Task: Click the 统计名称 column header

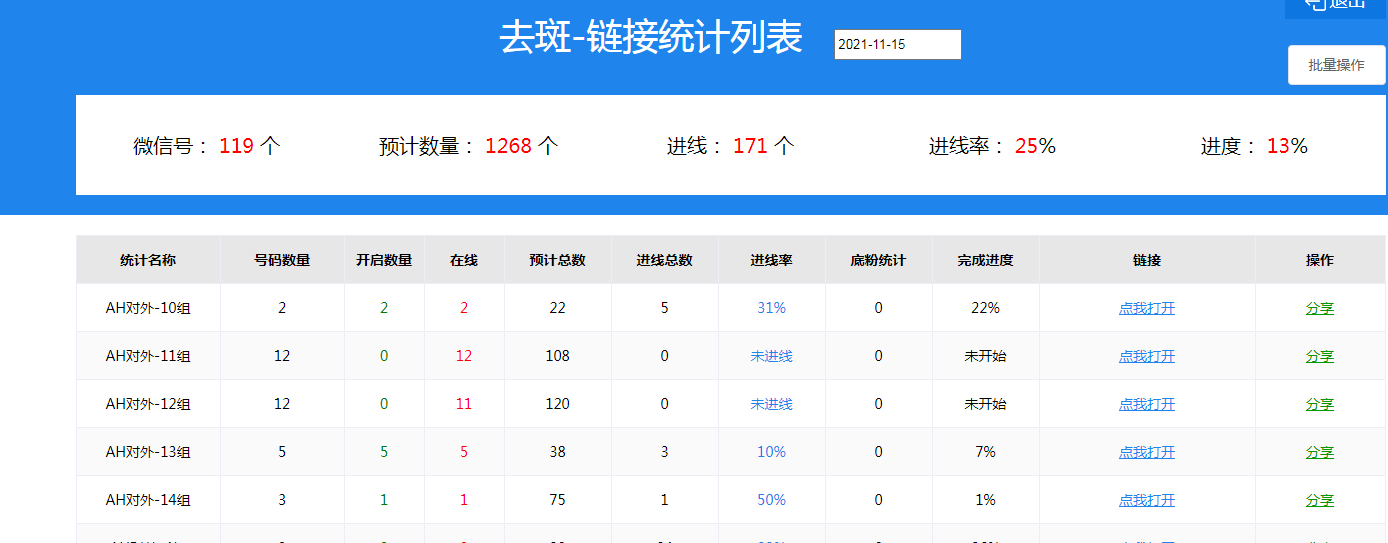Action: coord(148,260)
